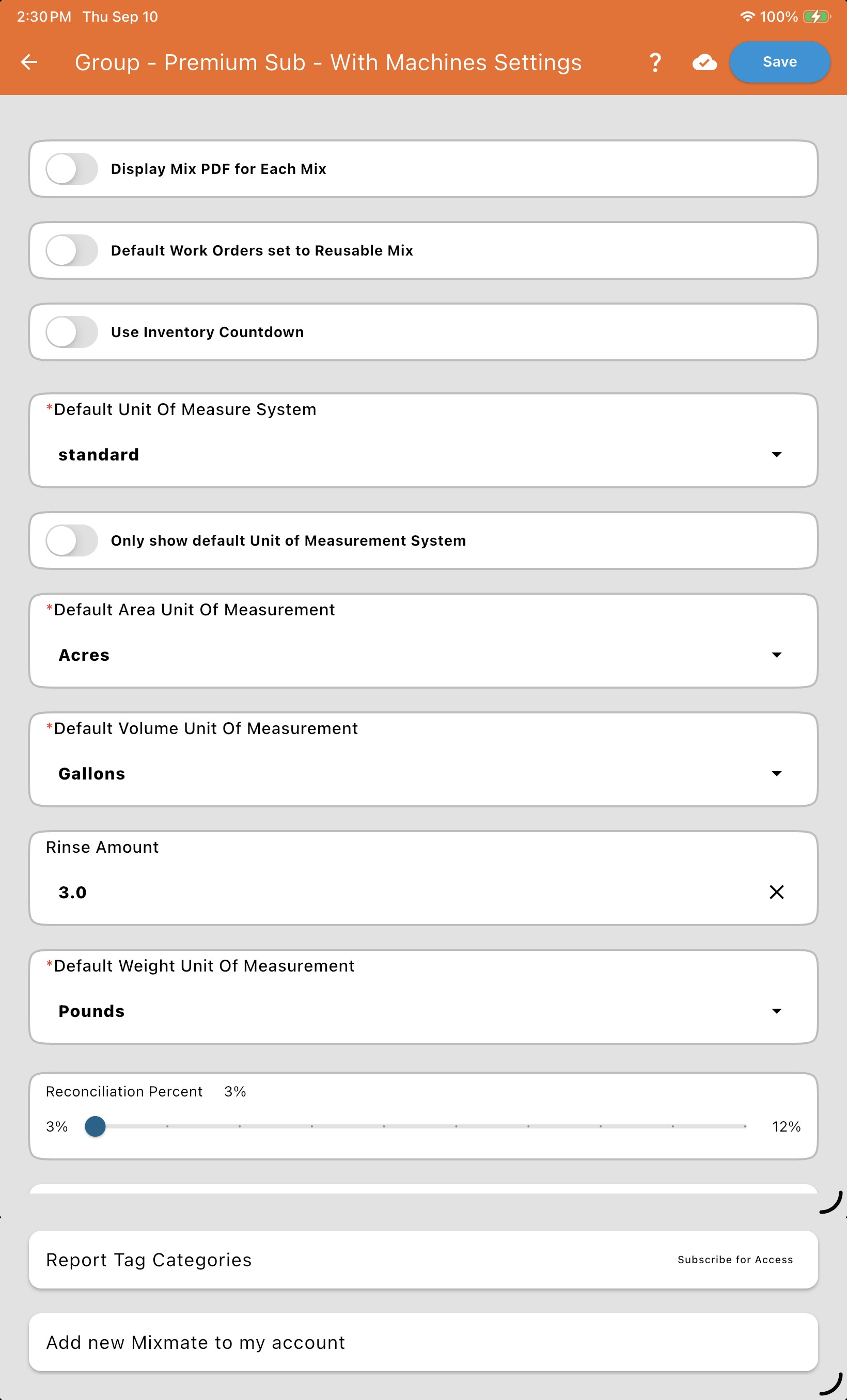This screenshot has width=847, height=1400.
Task: Expand Default Area Unit dropdown showing Acres
Action: coord(423,640)
